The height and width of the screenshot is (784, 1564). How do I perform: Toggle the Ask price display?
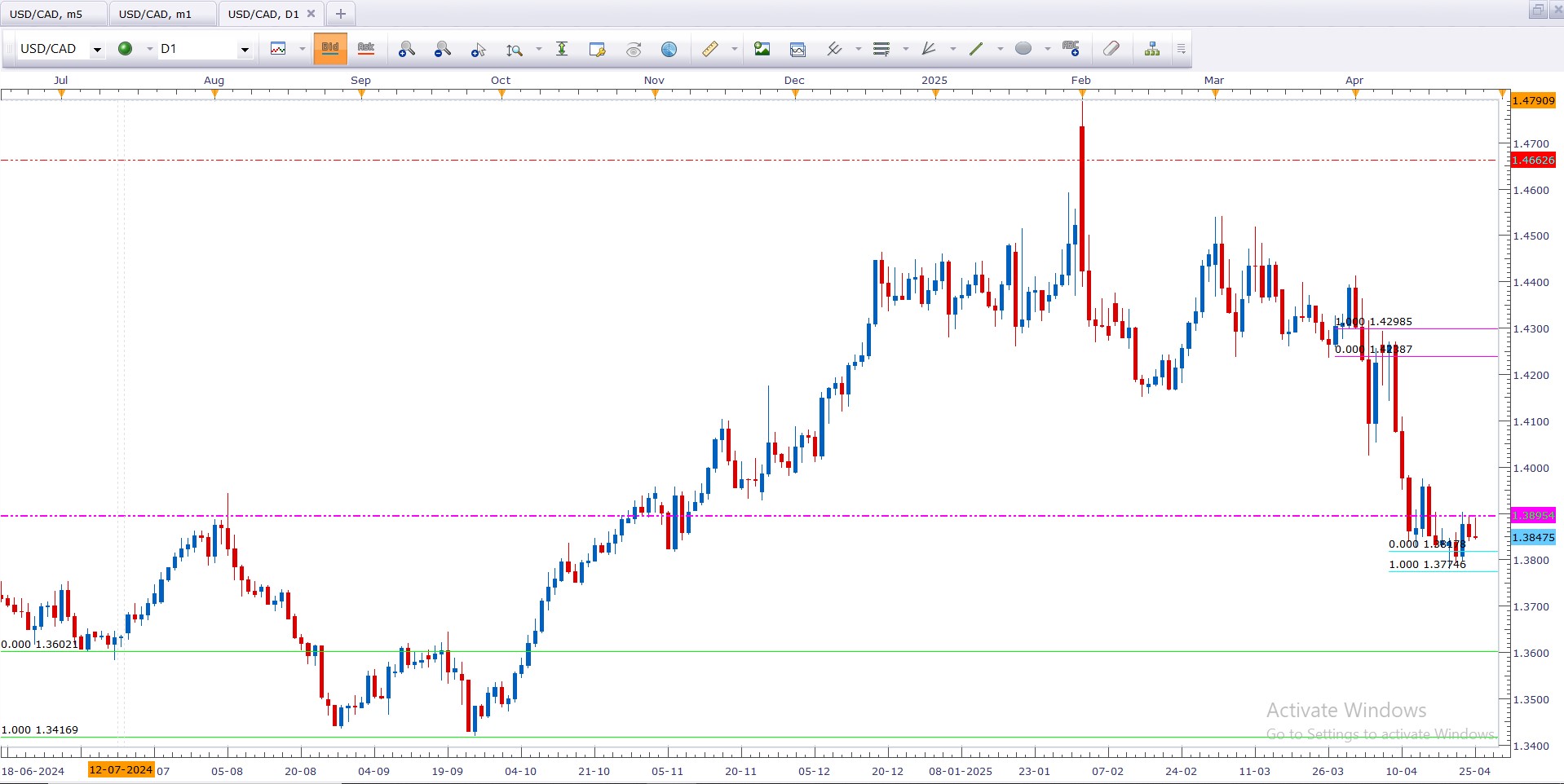coord(366,49)
